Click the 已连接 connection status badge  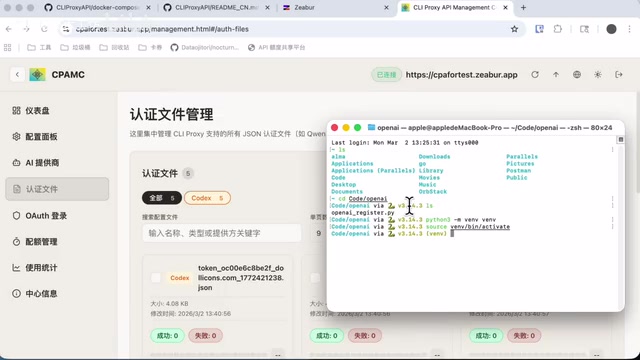[x=386, y=75]
